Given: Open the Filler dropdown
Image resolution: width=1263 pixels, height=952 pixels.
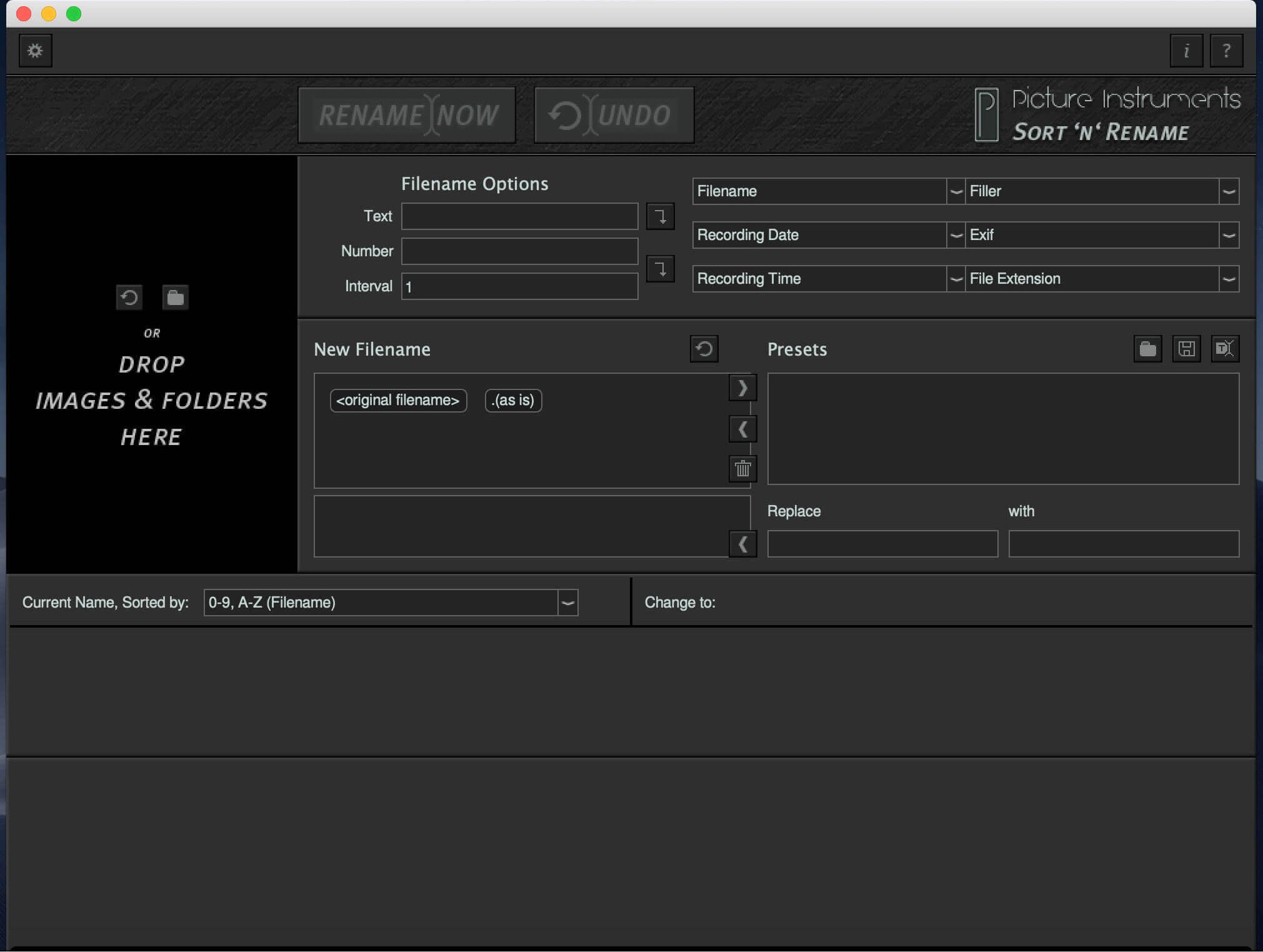Looking at the screenshot, I should tap(1102, 191).
